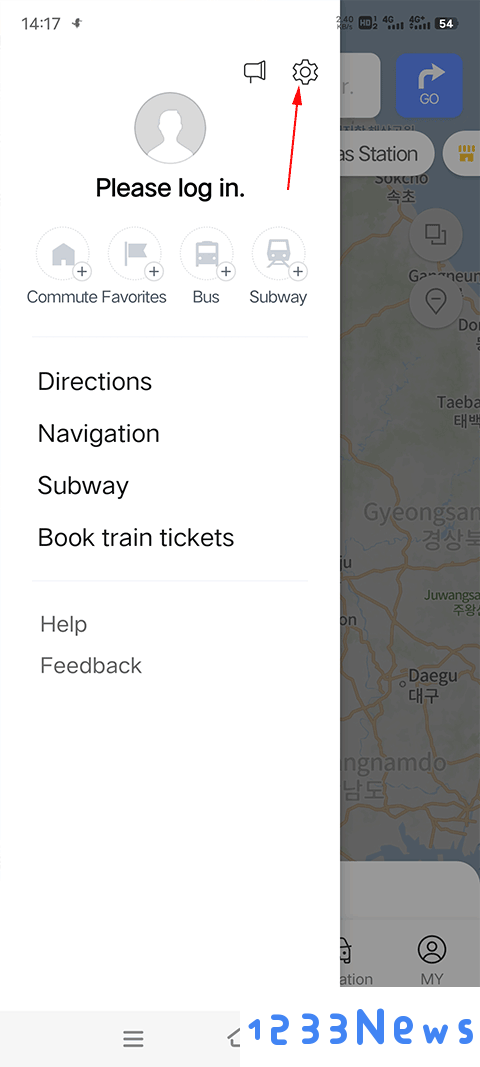The image size is (480, 1067).
Task: Open Subway menu entry
Action: 83,486
